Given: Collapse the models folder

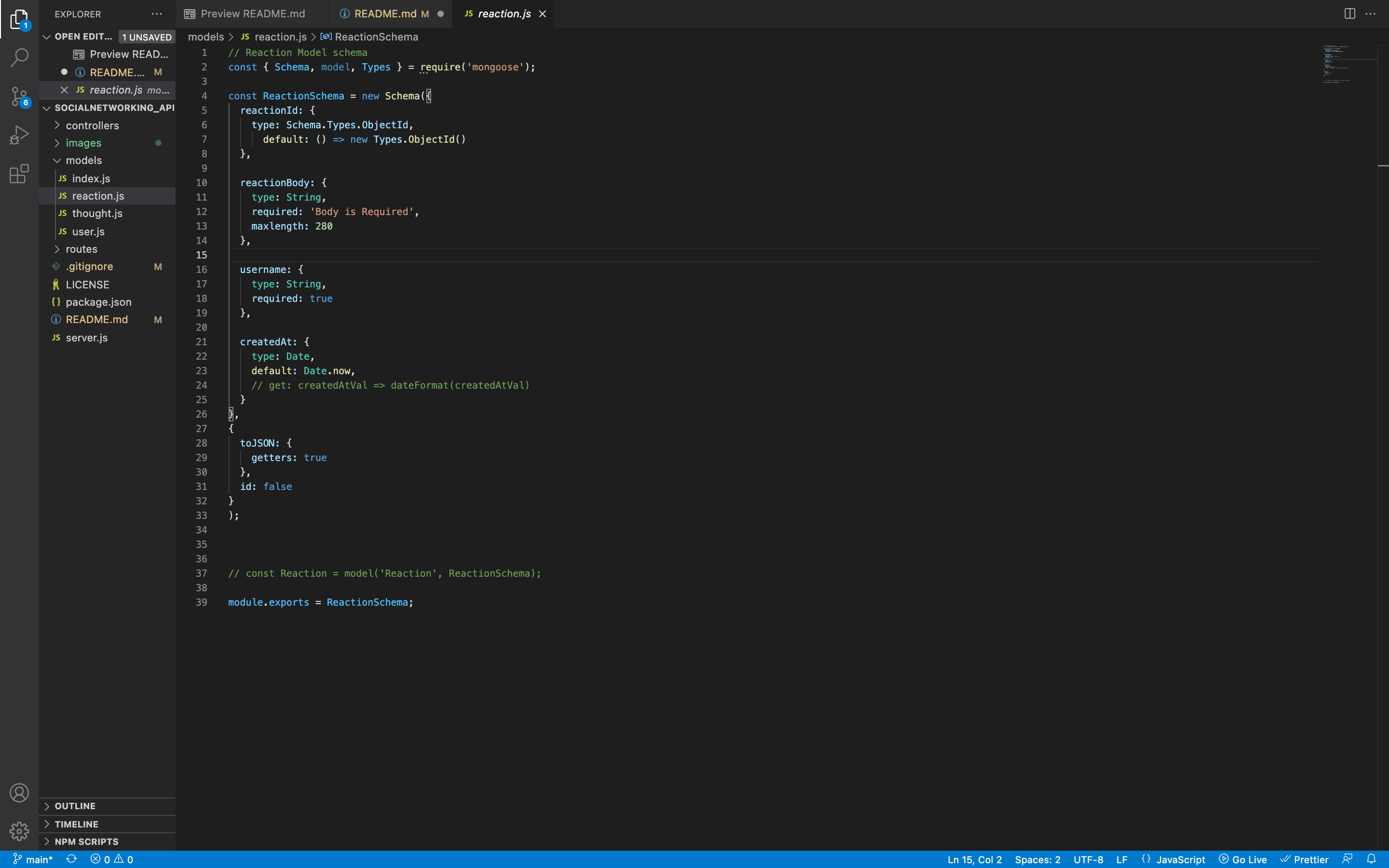Looking at the screenshot, I should [x=83, y=160].
